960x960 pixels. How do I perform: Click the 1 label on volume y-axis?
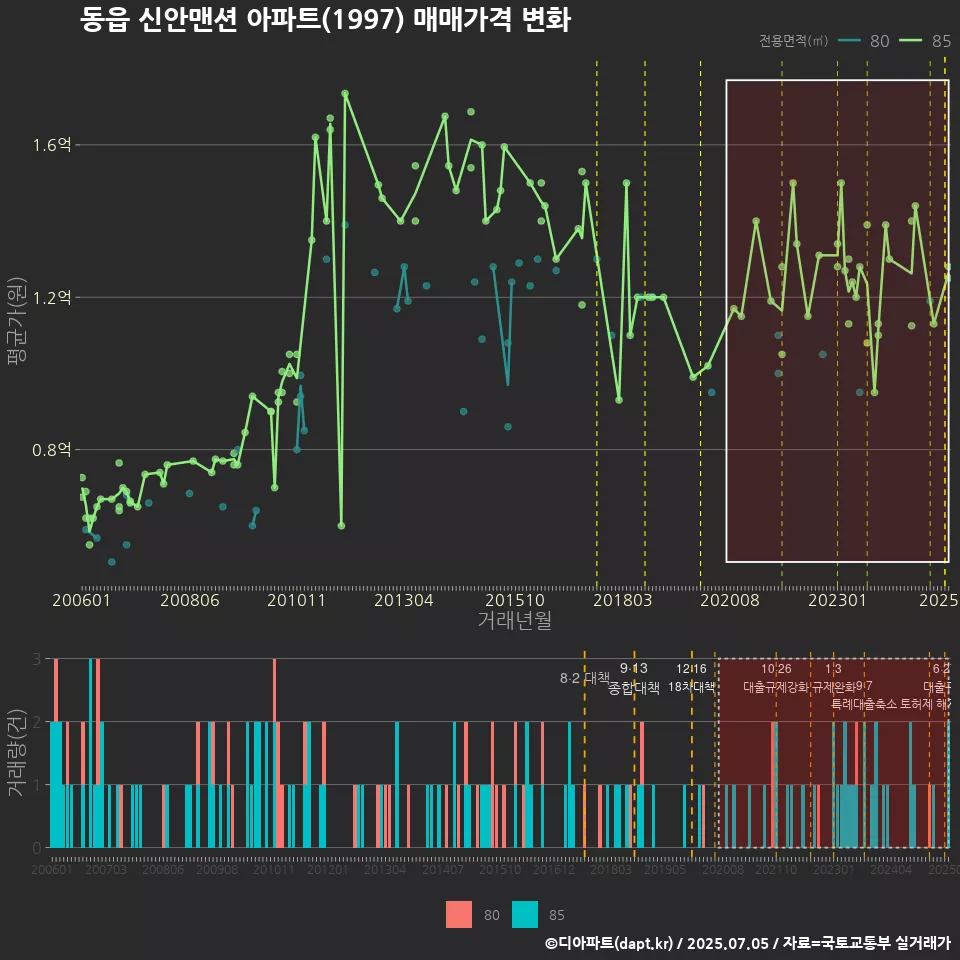37,785
